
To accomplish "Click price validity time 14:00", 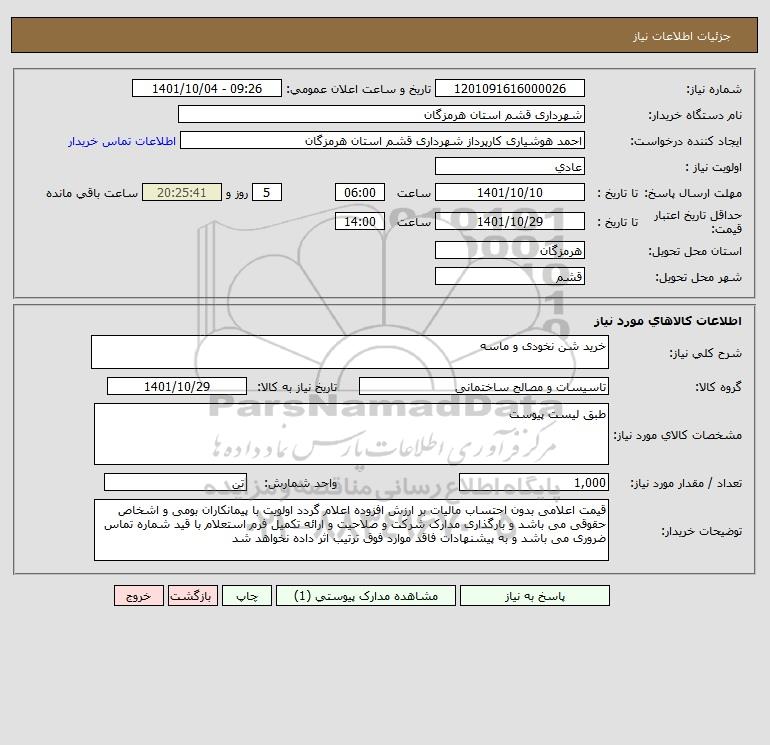I will click(360, 221).
